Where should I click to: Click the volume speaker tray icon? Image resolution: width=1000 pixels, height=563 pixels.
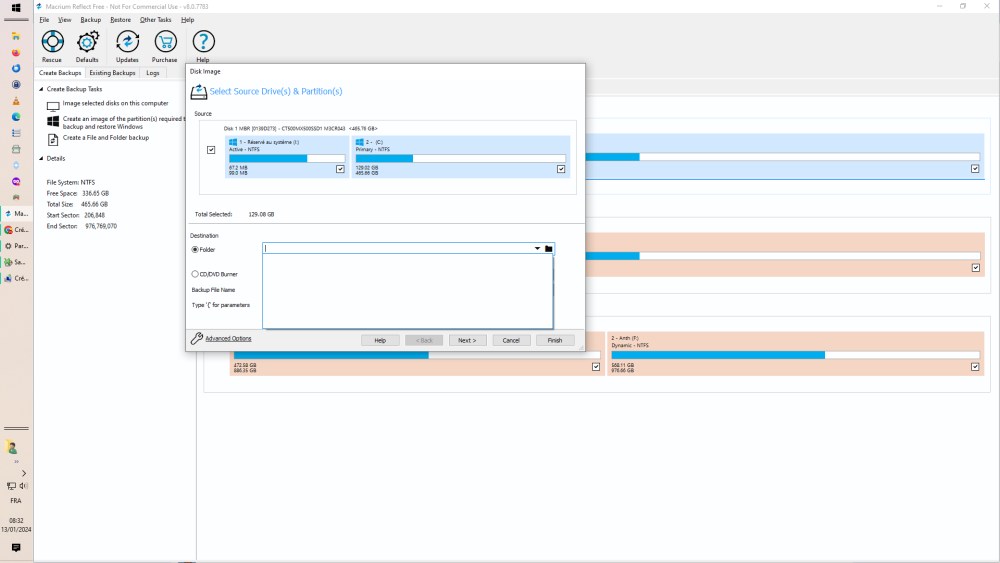pyautogui.click(x=24, y=486)
